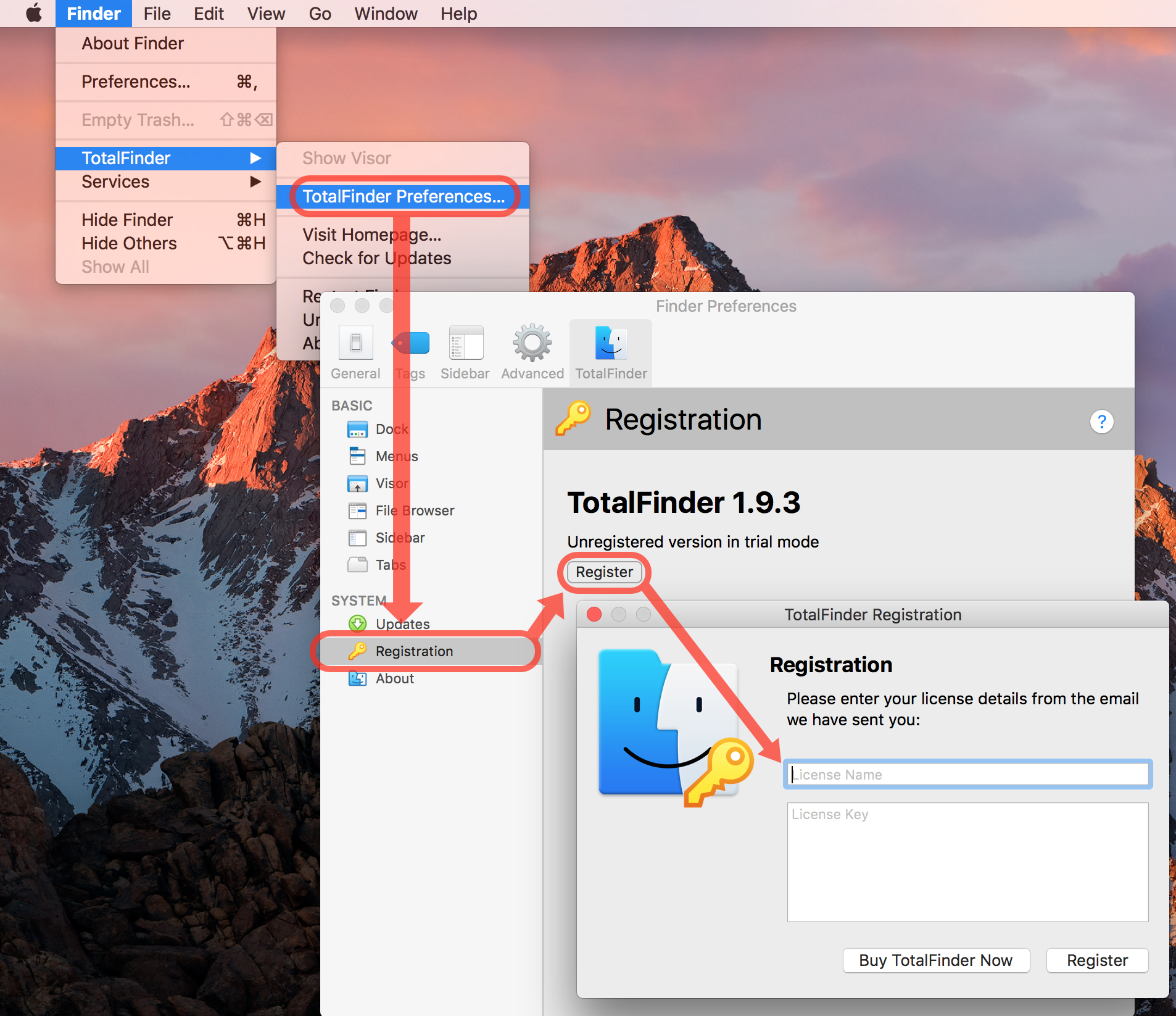The height and width of the screenshot is (1016, 1176).
Task: Close the TotalFinder Registration window
Action: (x=594, y=614)
